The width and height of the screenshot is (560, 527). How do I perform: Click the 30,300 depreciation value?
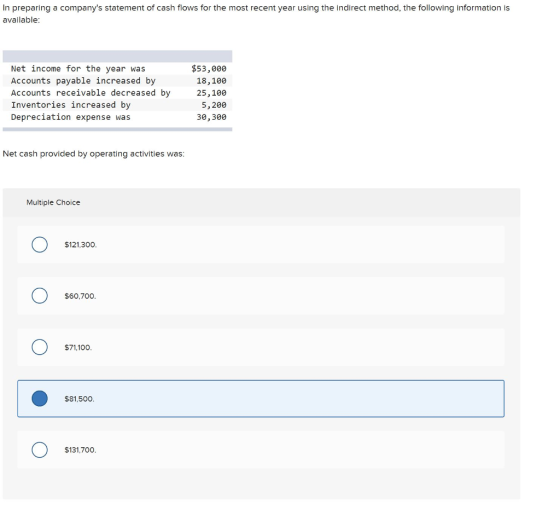[211, 117]
